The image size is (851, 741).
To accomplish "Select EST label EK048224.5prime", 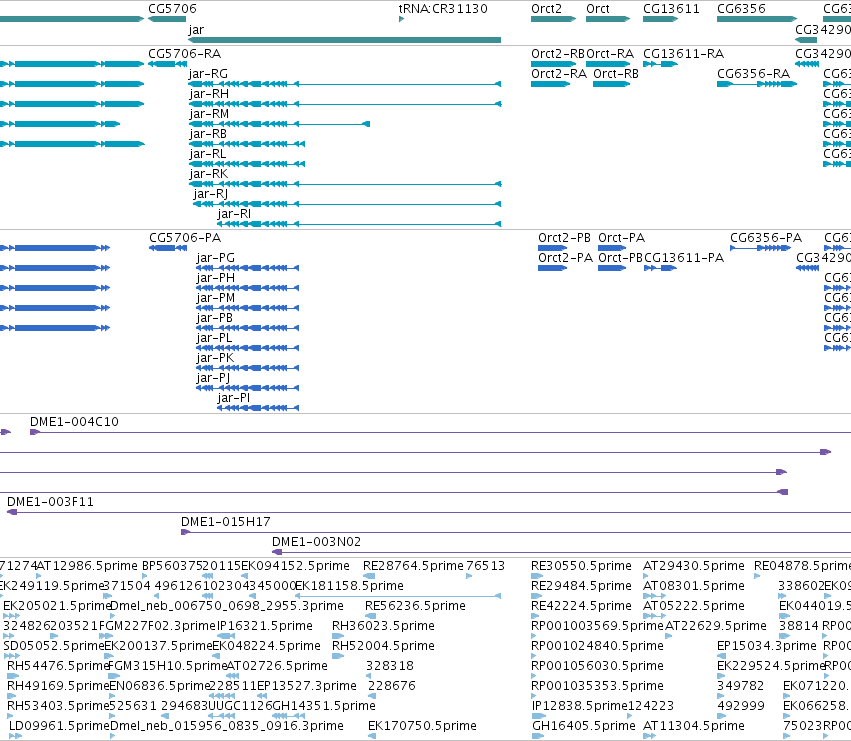I will [x=266, y=646].
